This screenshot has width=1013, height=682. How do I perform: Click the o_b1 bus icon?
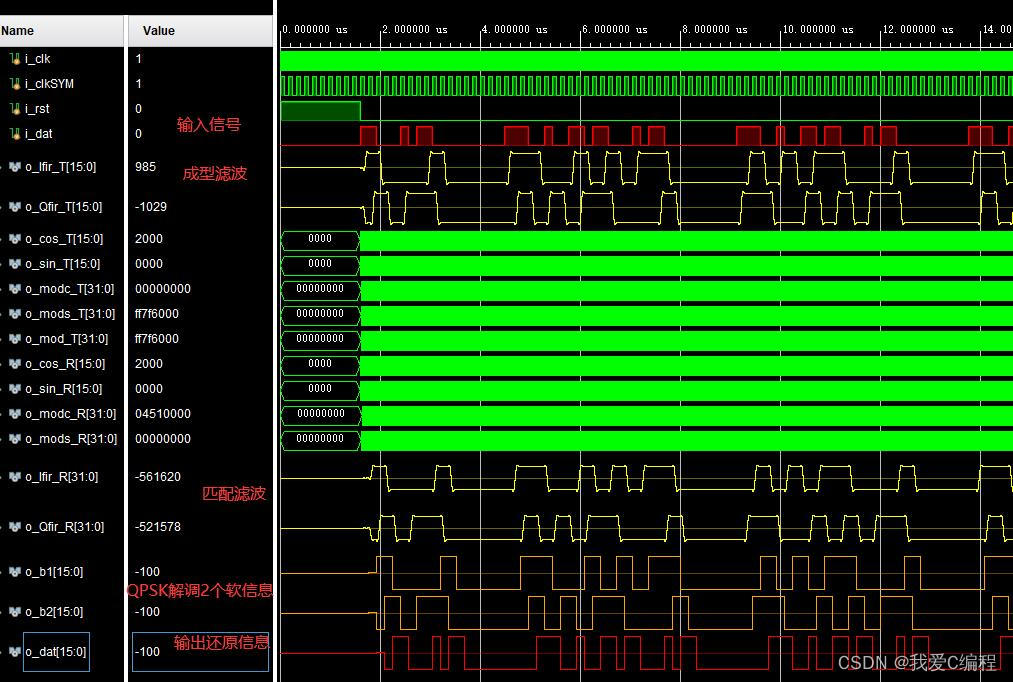(15, 572)
